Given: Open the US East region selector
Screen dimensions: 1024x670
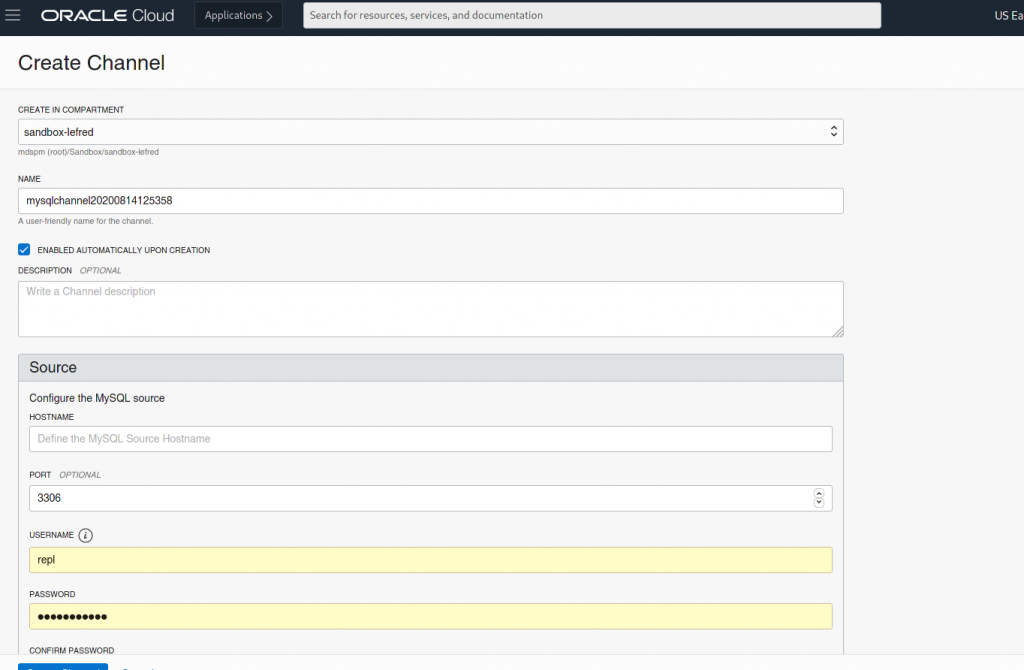Looking at the screenshot, I should coord(1008,15).
